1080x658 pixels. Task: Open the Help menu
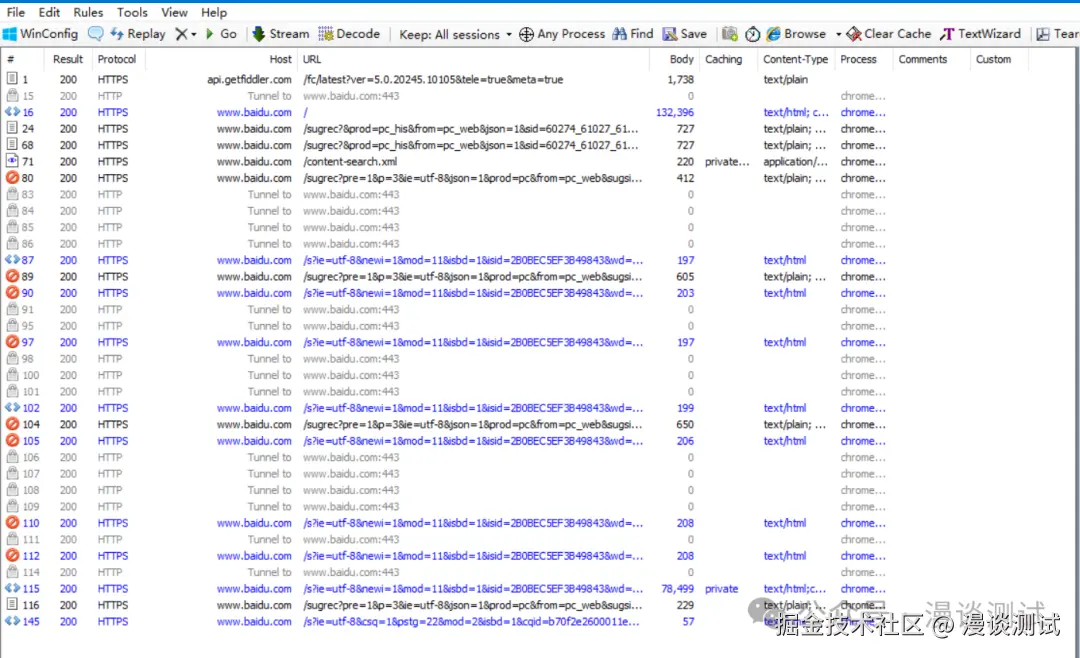(x=214, y=12)
